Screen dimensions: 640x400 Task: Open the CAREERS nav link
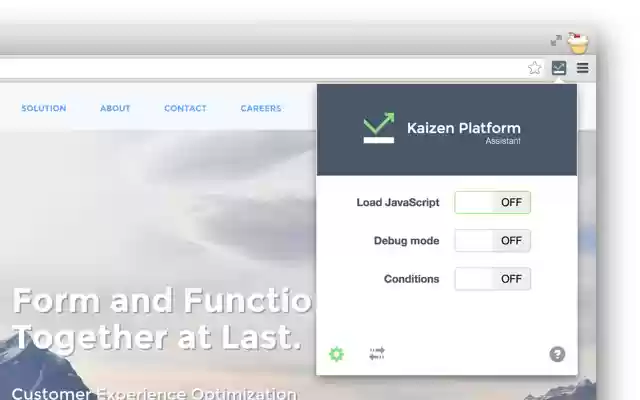point(261,109)
